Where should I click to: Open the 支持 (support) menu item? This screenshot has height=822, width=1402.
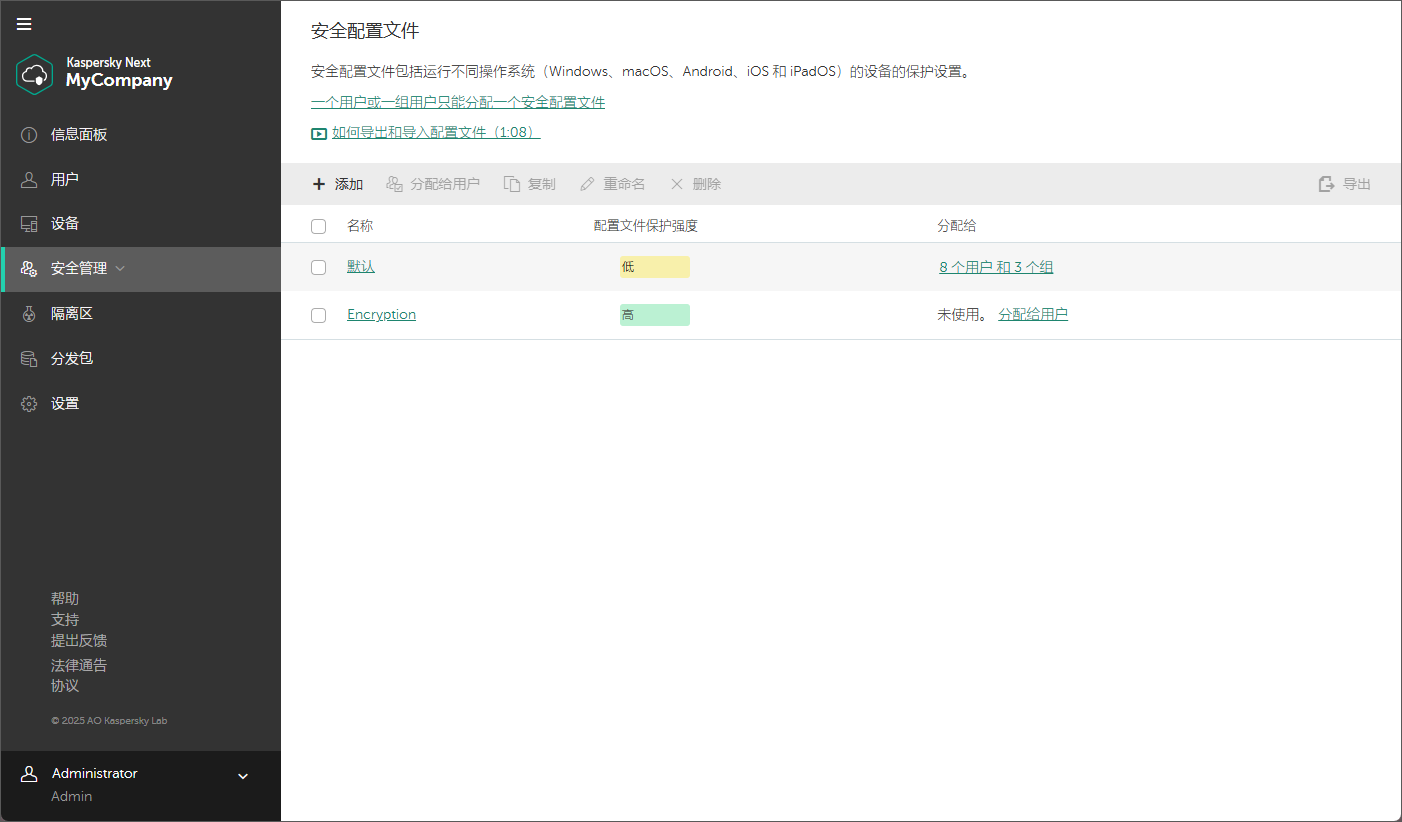[x=64, y=619]
